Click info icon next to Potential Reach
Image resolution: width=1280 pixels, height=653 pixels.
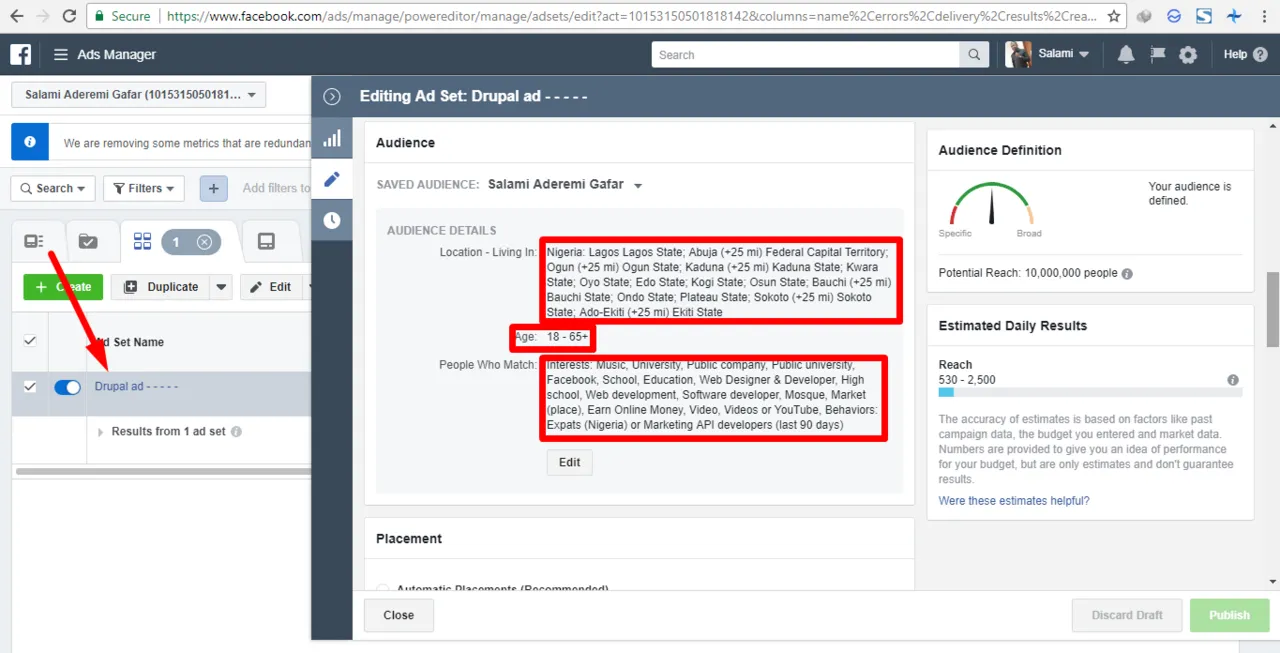tap(1127, 274)
